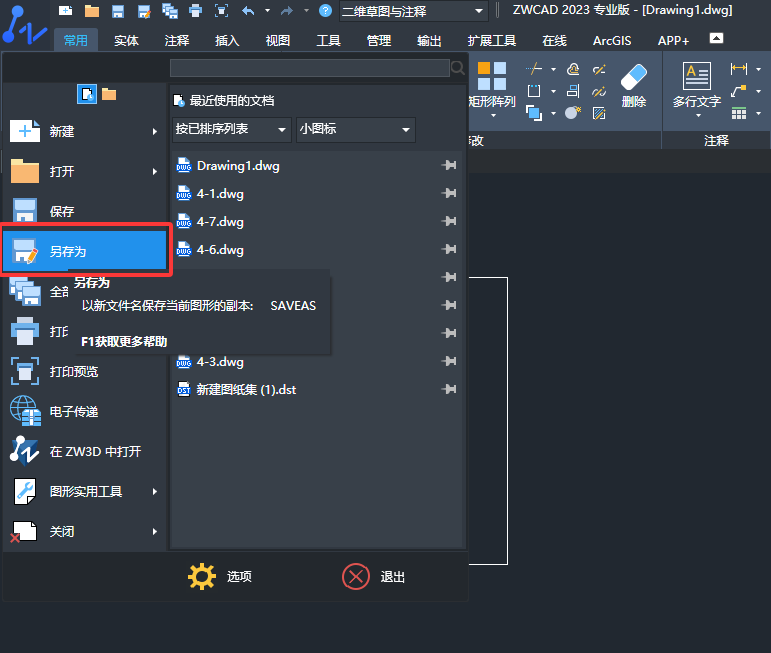Open the 扩展工具 ribbon tab
The image size is (771, 653).
(x=492, y=40)
